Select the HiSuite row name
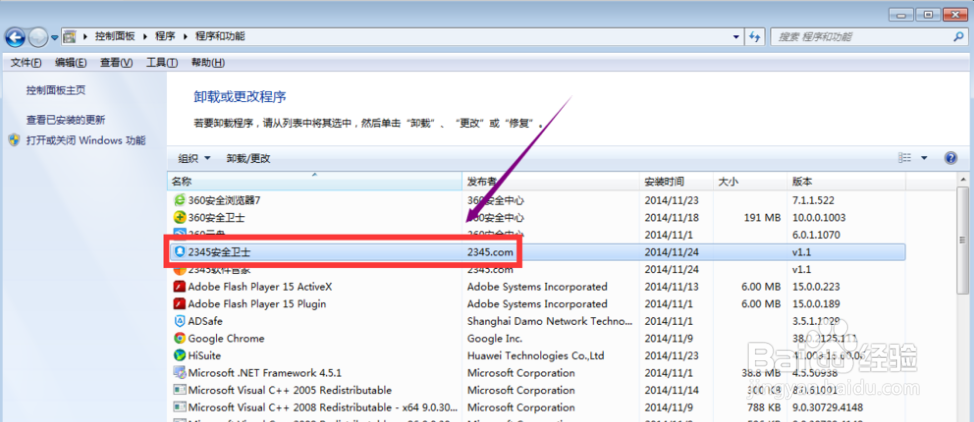The image size is (974, 422). (x=204, y=355)
